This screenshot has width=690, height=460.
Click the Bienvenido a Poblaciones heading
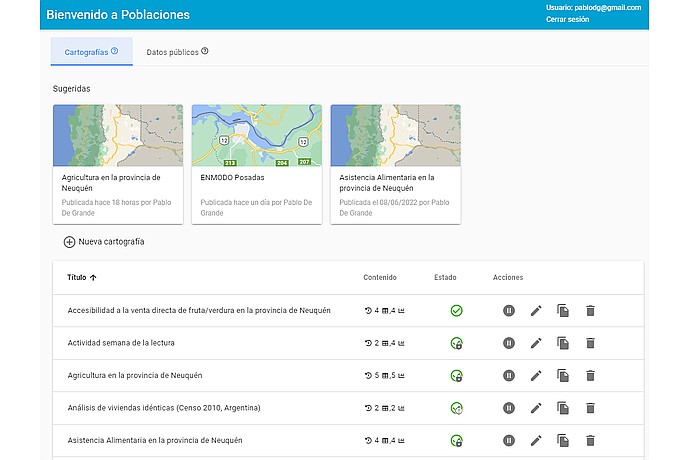click(x=118, y=15)
